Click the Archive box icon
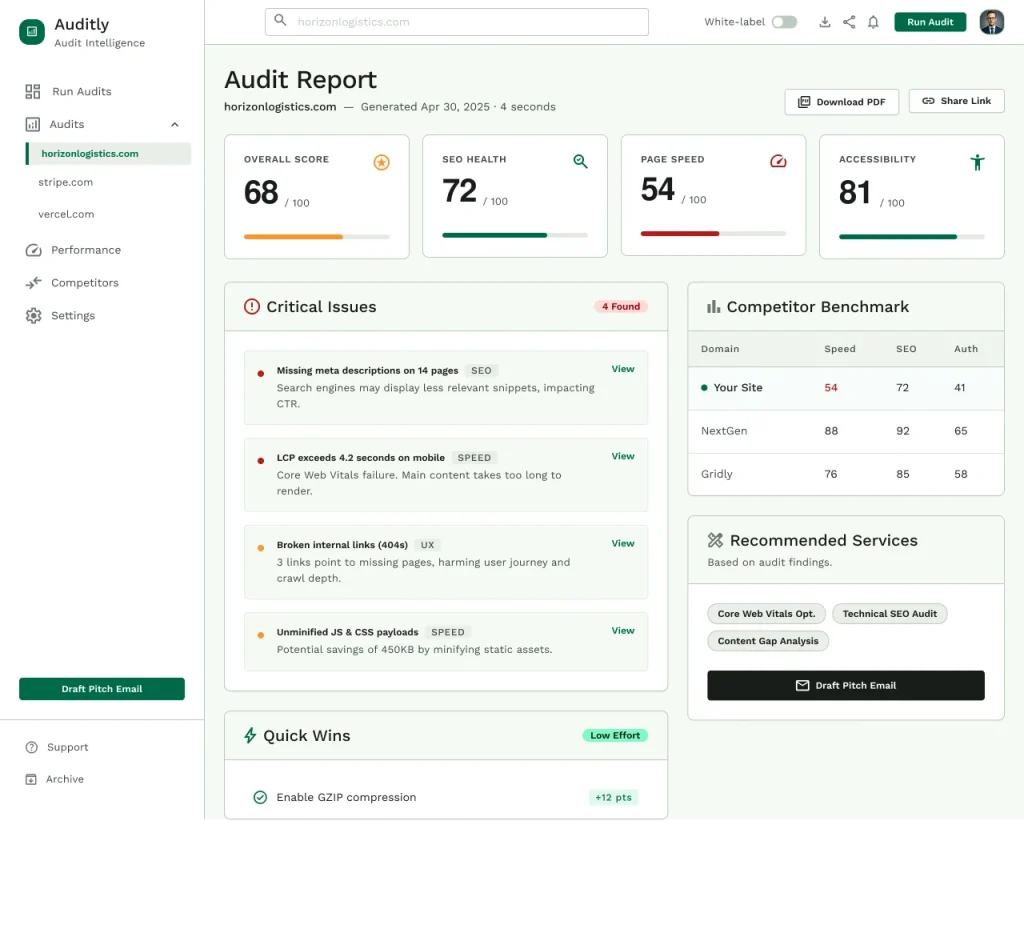This screenshot has height=933, width=1024. pos(31,779)
